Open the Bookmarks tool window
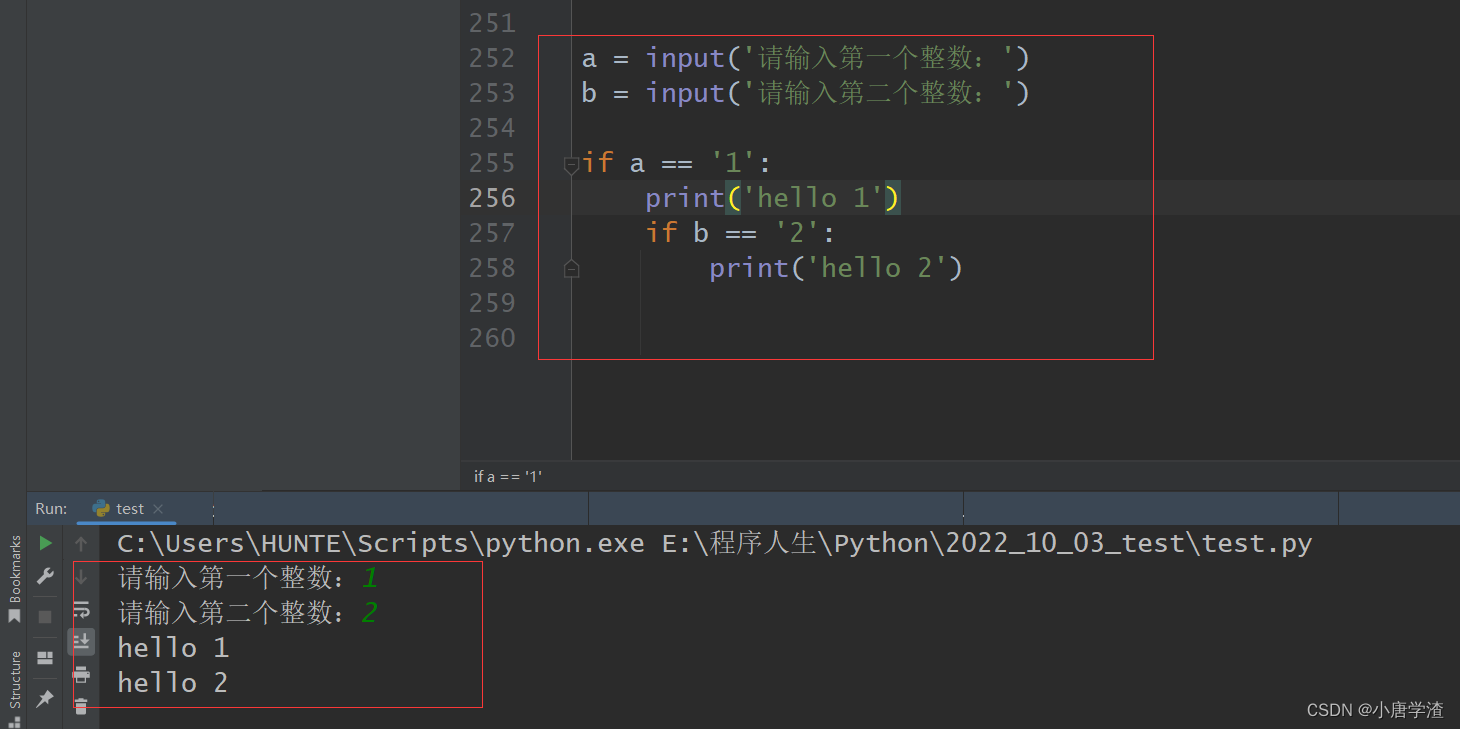 click(x=15, y=580)
